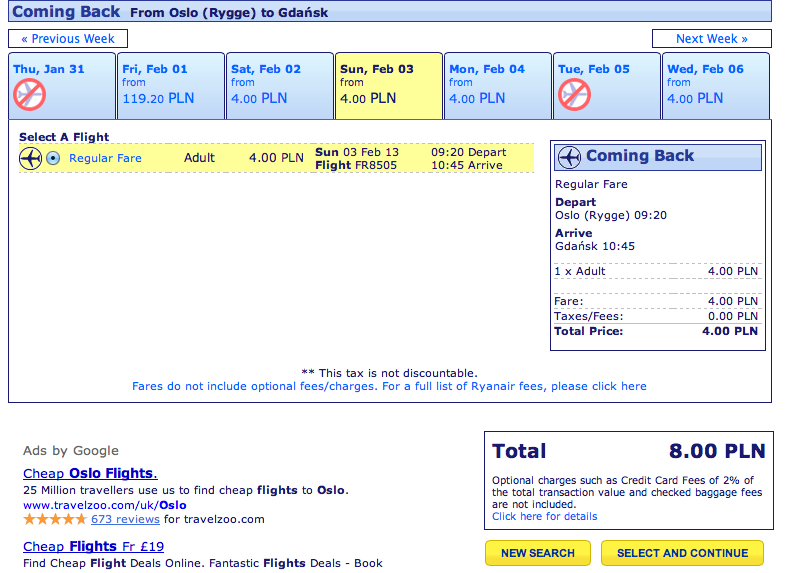Click the Oslo (Rygge) 09:20 departure text
Screen dimensions: 785x573
coord(611,216)
